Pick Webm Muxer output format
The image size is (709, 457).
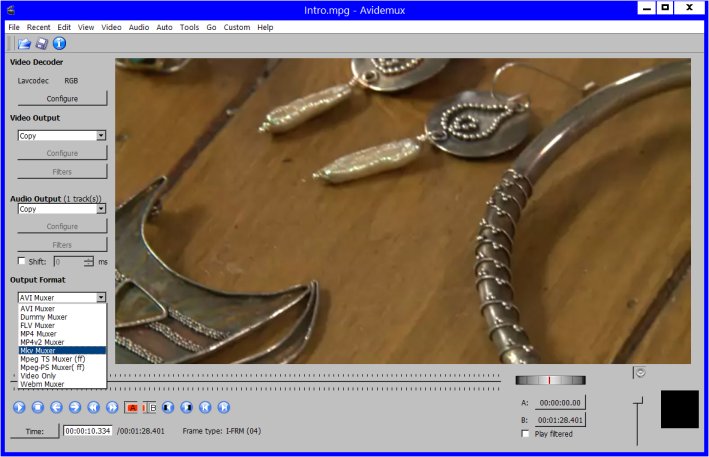coord(62,384)
